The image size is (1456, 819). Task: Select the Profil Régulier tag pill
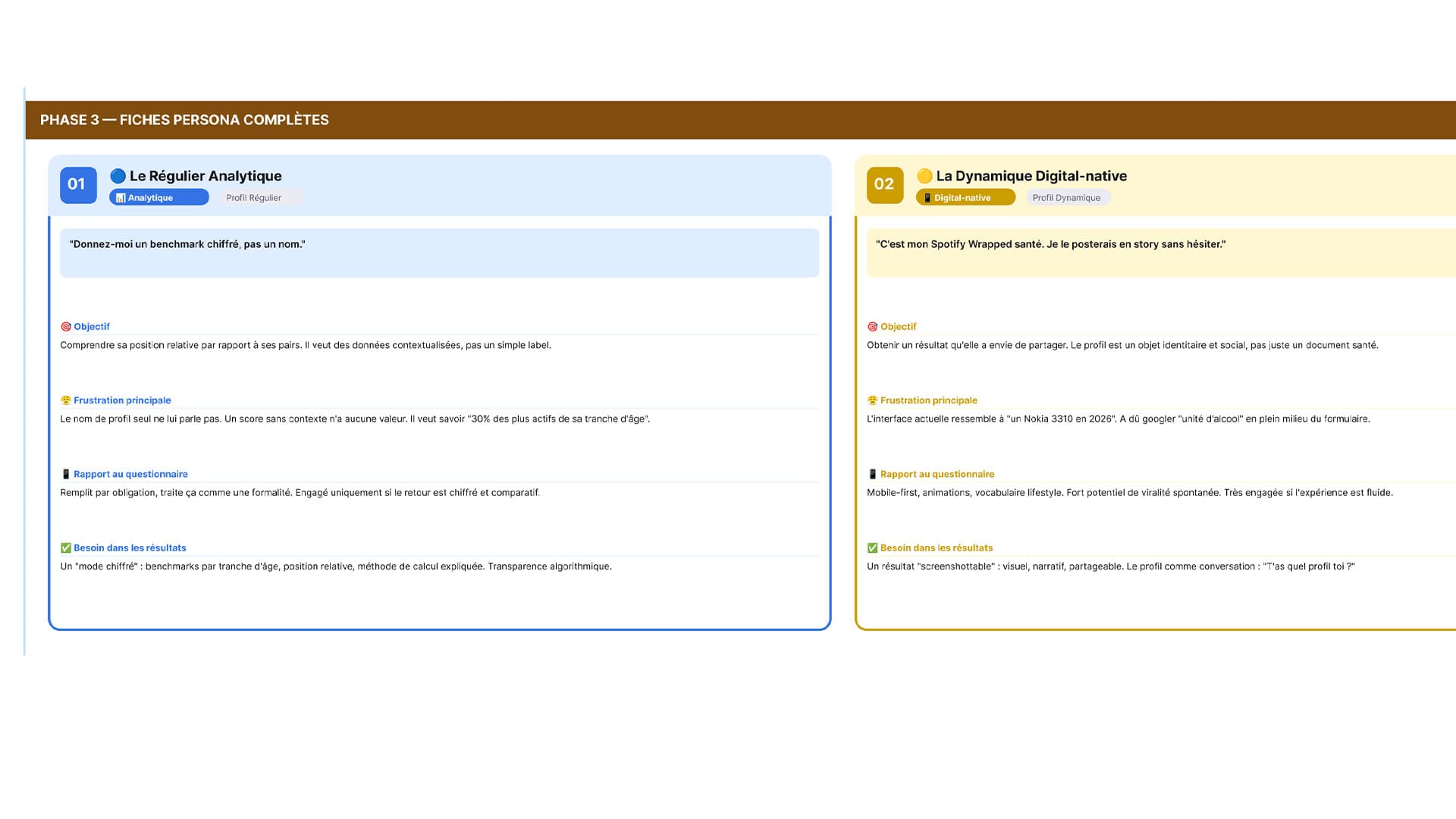tap(262, 197)
